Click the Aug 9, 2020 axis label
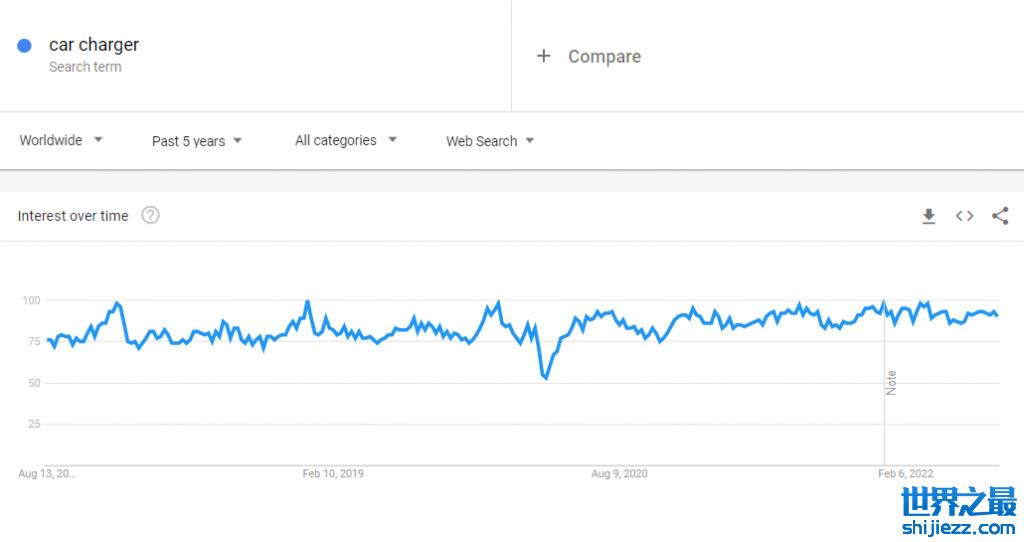The width and height of the screenshot is (1024, 542). pyautogui.click(x=620, y=473)
